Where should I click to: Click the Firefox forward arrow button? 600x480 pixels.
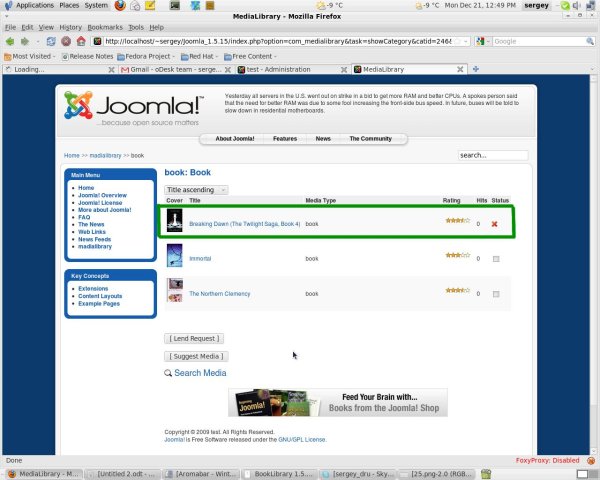25,41
